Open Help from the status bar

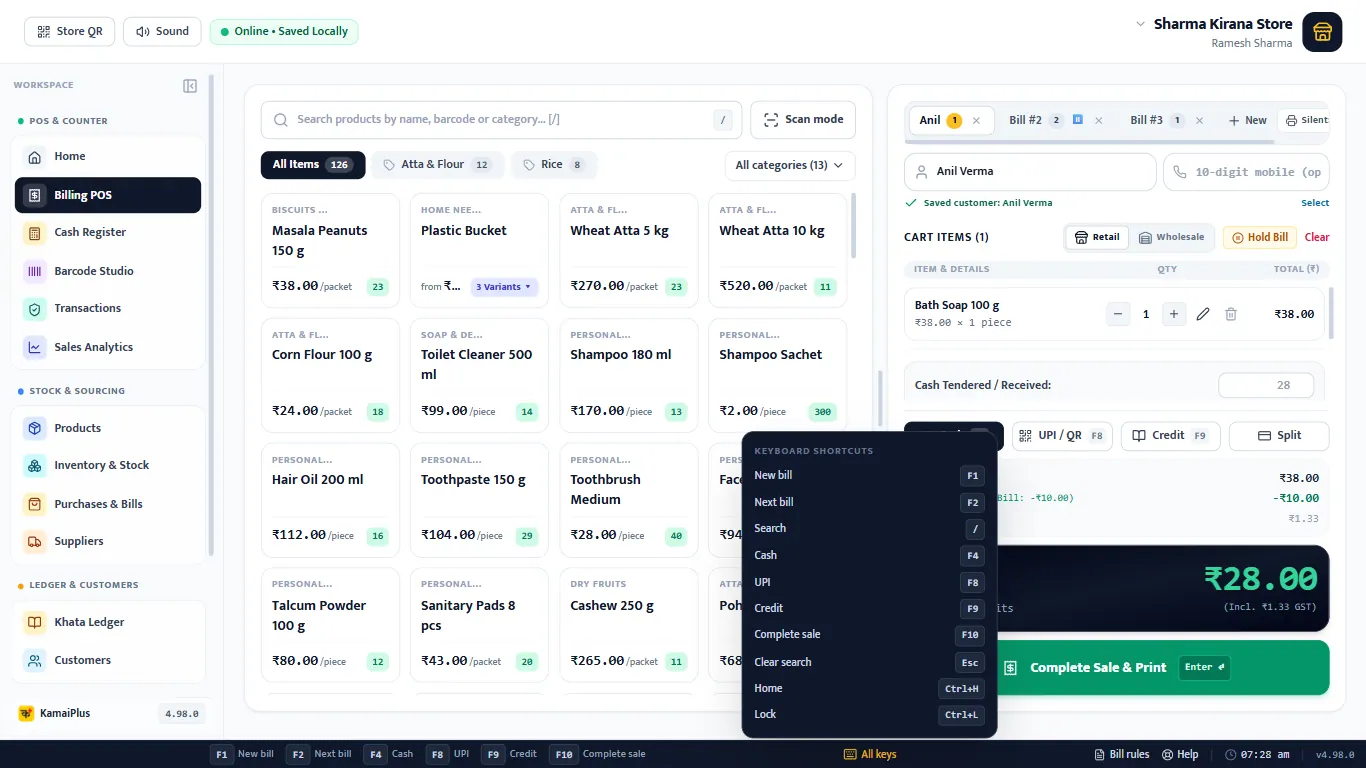pos(1180,755)
